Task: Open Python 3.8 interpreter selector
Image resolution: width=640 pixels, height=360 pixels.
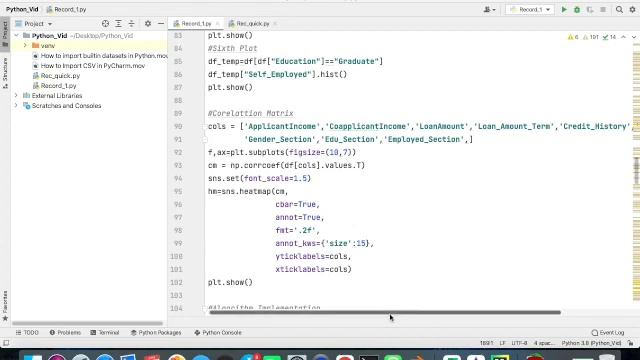Action: pos(591,343)
